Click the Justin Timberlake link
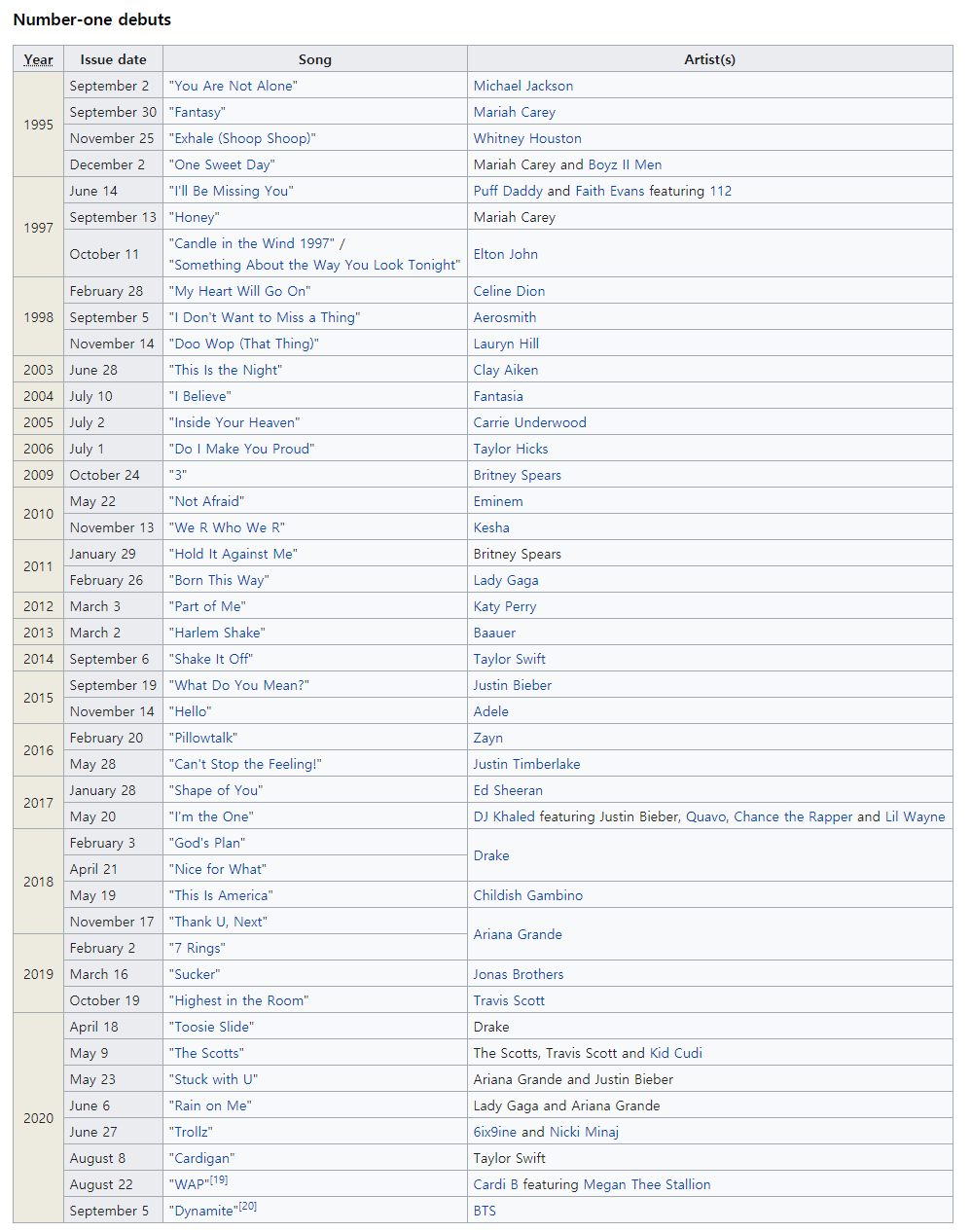The image size is (971, 1232). [527, 764]
